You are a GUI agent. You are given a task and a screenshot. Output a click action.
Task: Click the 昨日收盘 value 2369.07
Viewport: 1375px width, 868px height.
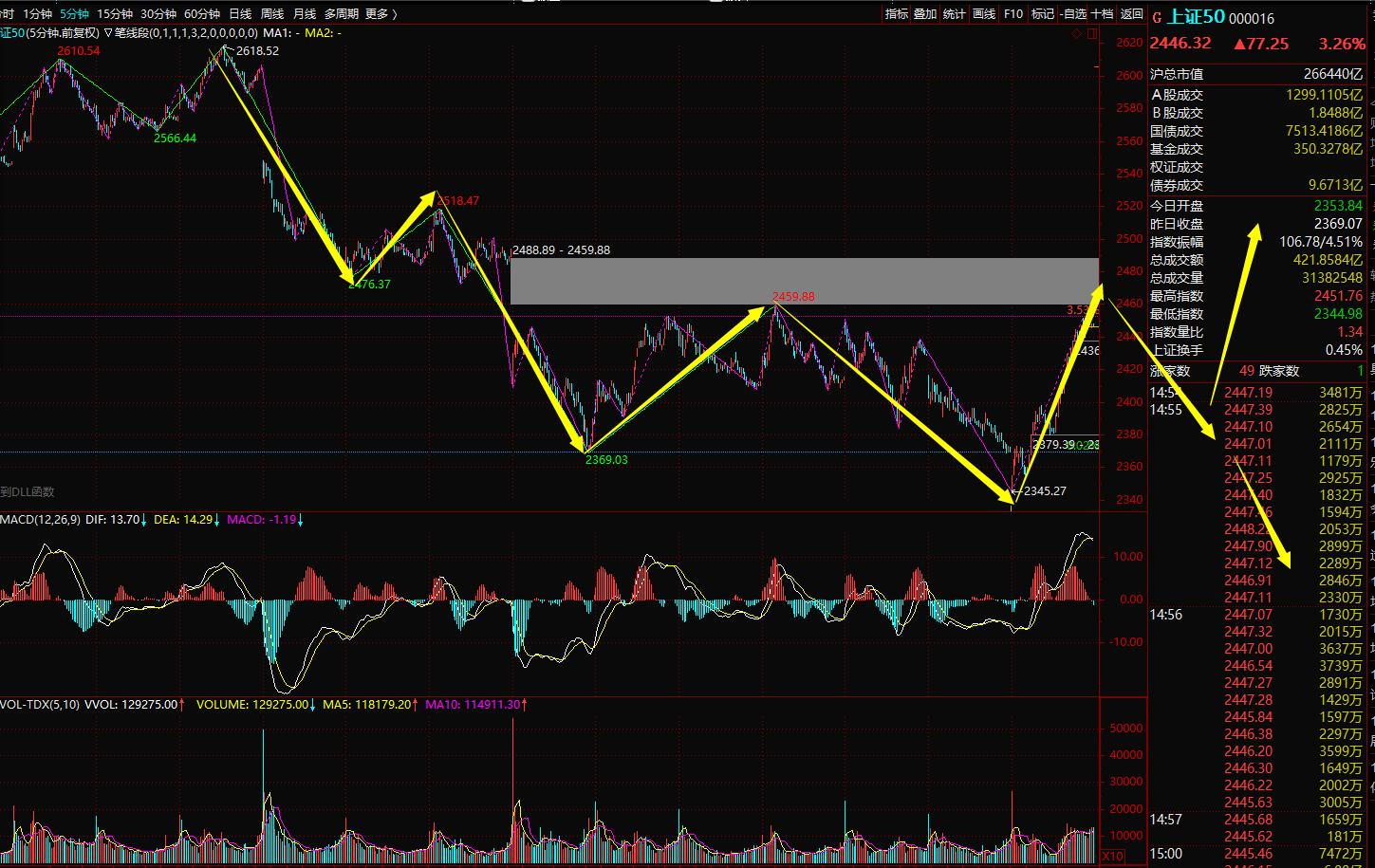point(1338,224)
